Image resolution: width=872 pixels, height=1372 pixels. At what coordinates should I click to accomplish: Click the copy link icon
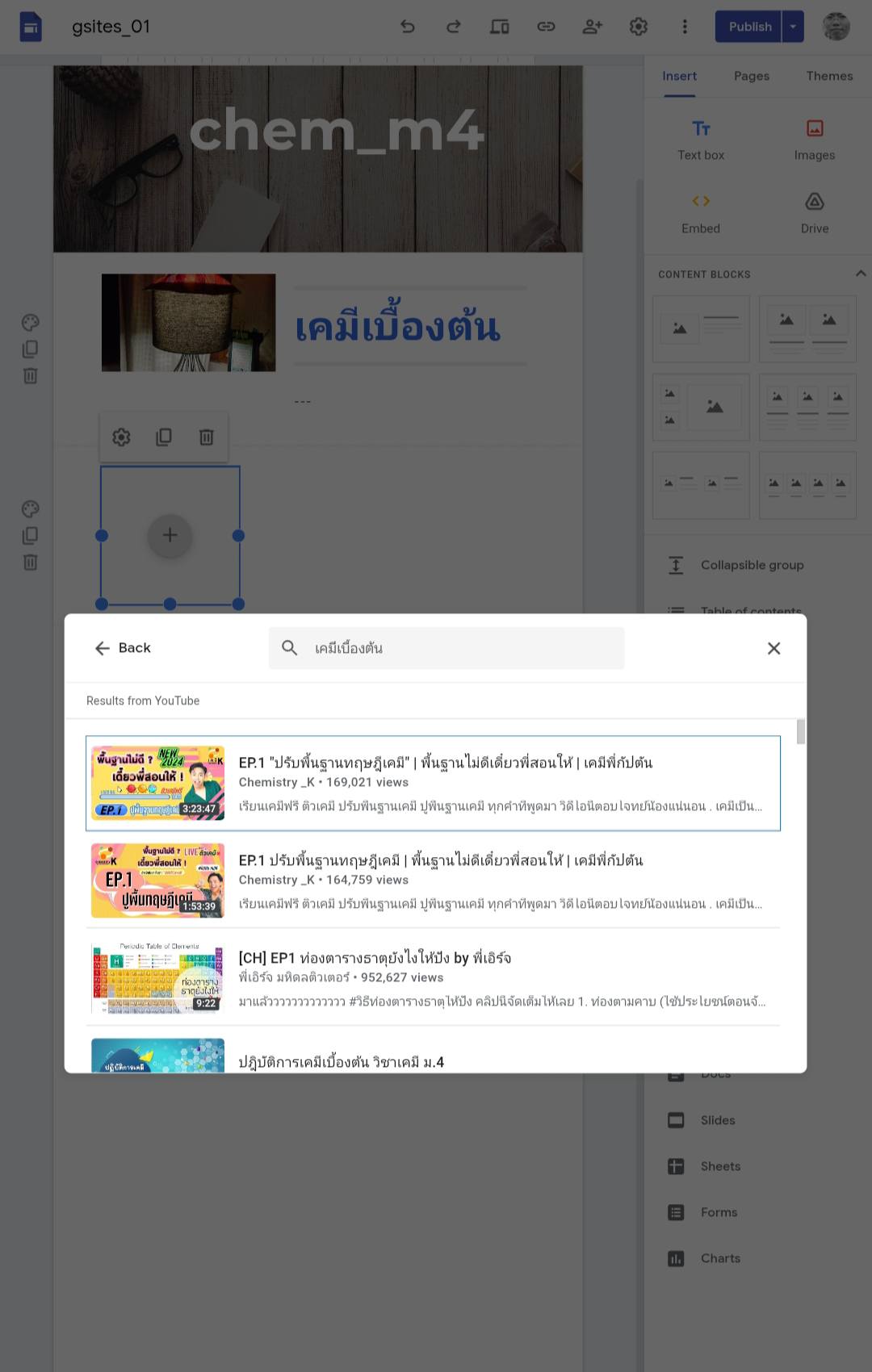point(546,27)
